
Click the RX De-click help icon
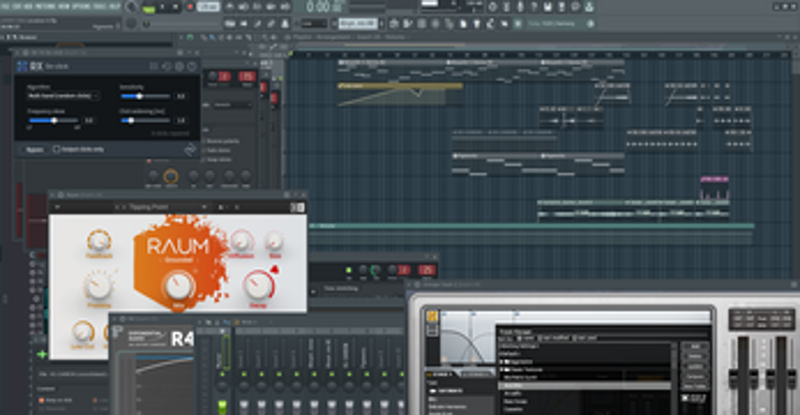pos(190,66)
